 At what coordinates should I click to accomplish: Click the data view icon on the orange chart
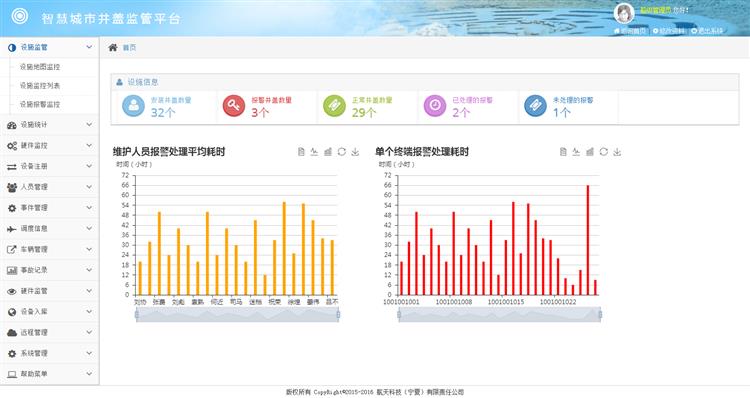pos(301,152)
